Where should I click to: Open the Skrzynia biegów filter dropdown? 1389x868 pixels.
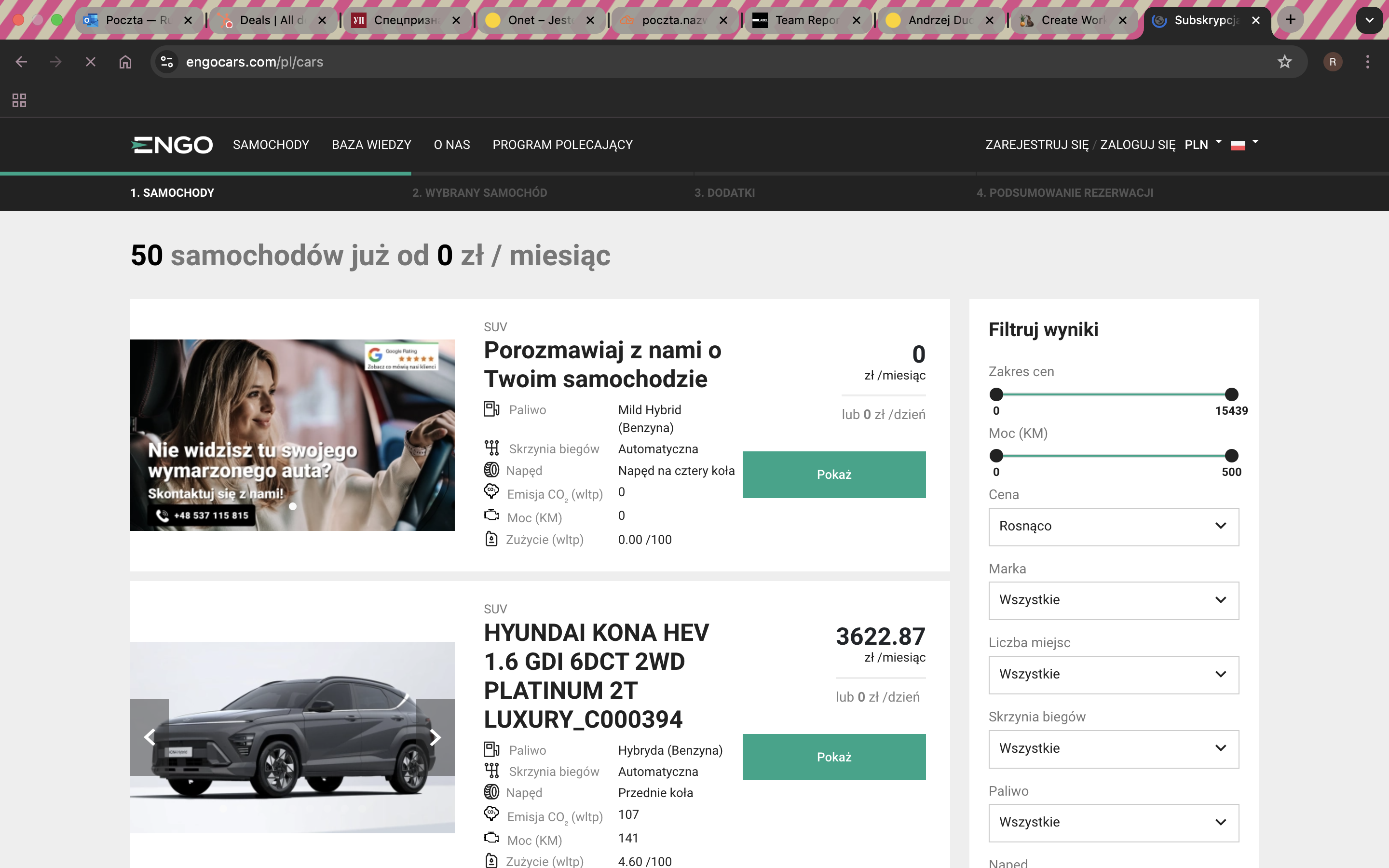tap(1114, 748)
